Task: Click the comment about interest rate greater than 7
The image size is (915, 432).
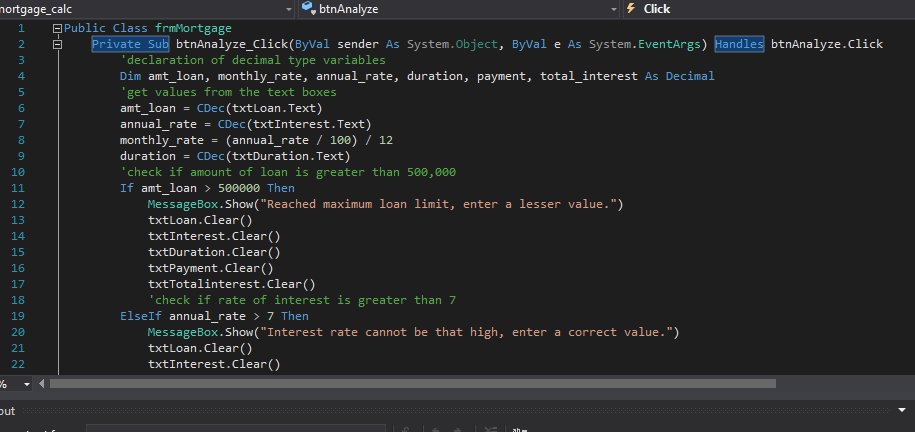Action: click(x=302, y=300)
